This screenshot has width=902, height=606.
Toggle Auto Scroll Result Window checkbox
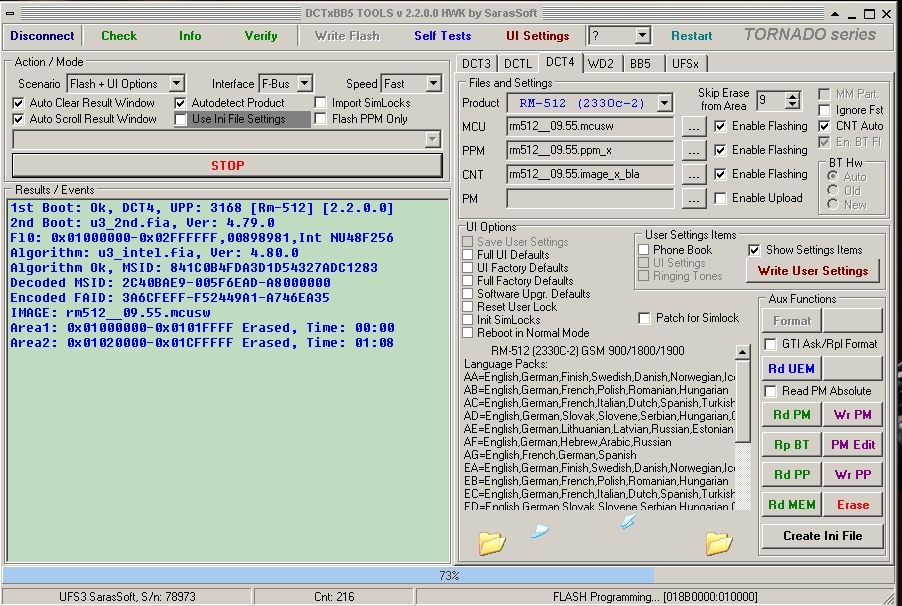18,119
